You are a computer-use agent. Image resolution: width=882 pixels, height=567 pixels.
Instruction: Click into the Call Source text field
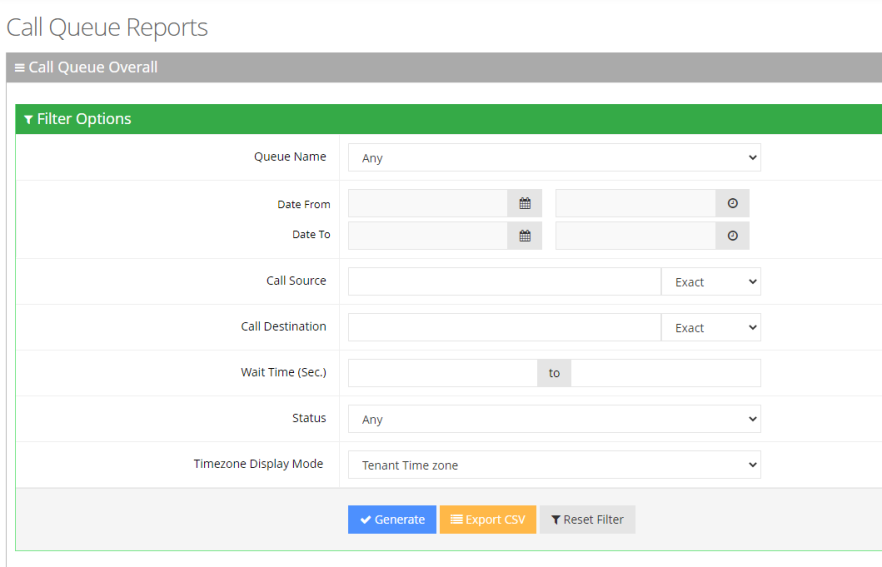(x=504, y=282)
